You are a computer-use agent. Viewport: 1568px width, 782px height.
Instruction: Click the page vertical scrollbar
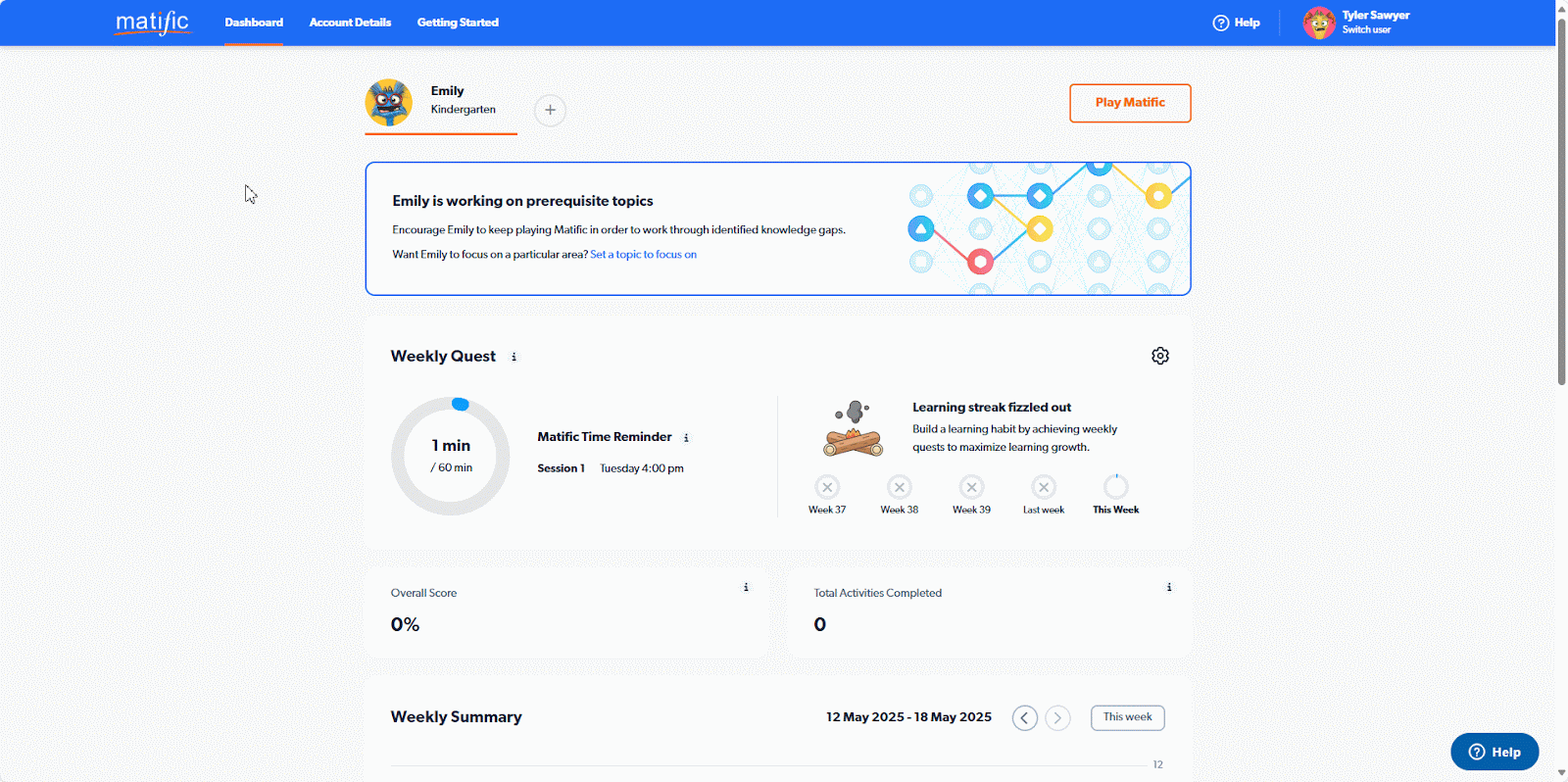tap(1562, 201)
